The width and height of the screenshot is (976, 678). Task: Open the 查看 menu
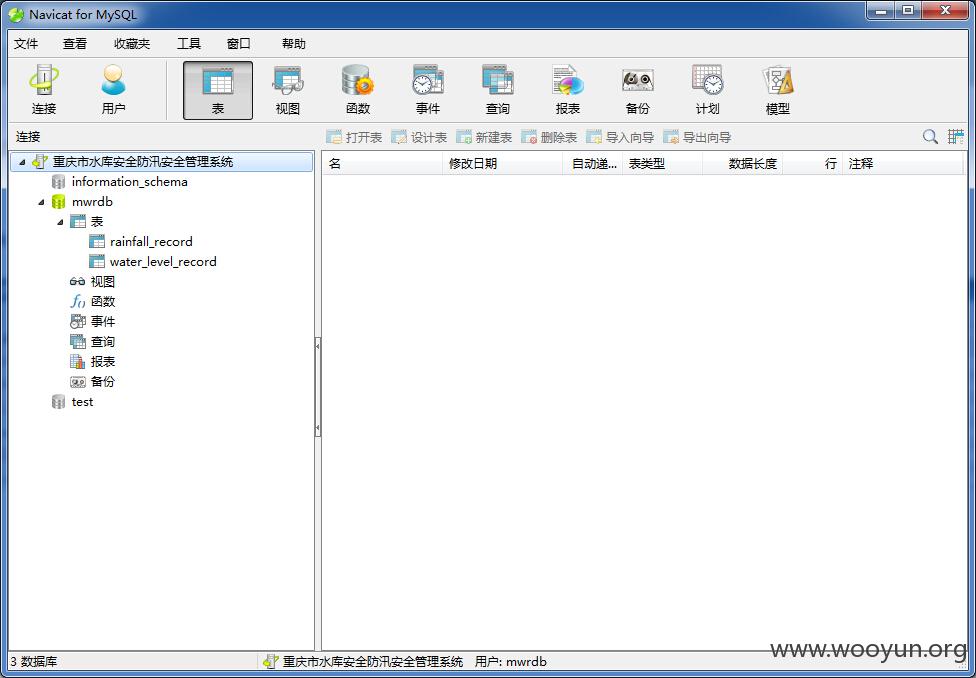click(x=75, y=44)
